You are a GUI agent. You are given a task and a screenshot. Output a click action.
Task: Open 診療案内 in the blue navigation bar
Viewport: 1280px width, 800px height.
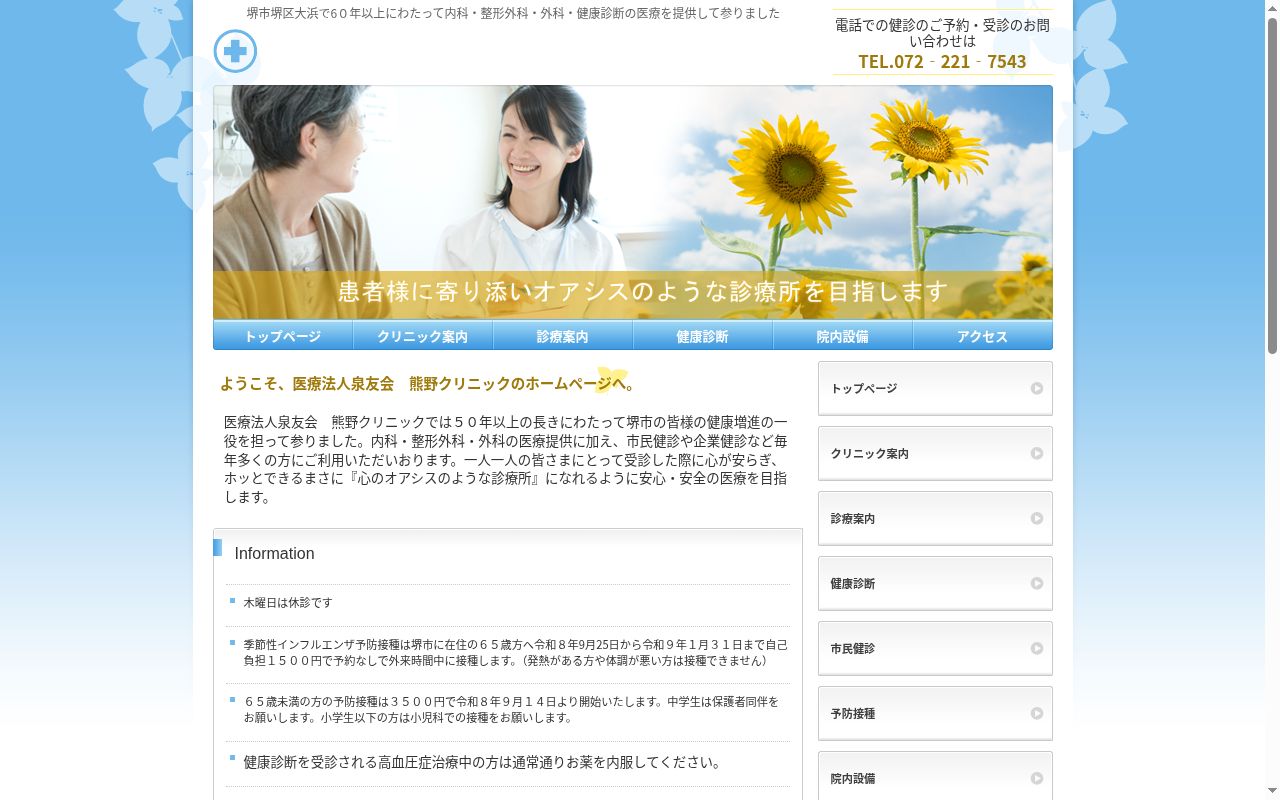(563, 336)
